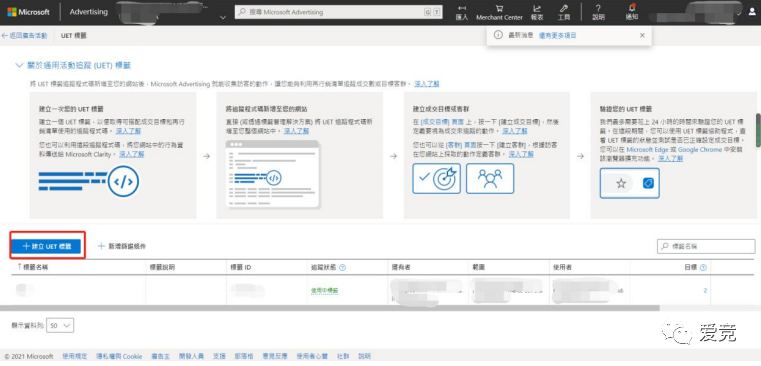Screen dimensions: 761x366
Task: Open the 說明 help question mark icon
Action: tap(598, 8)
